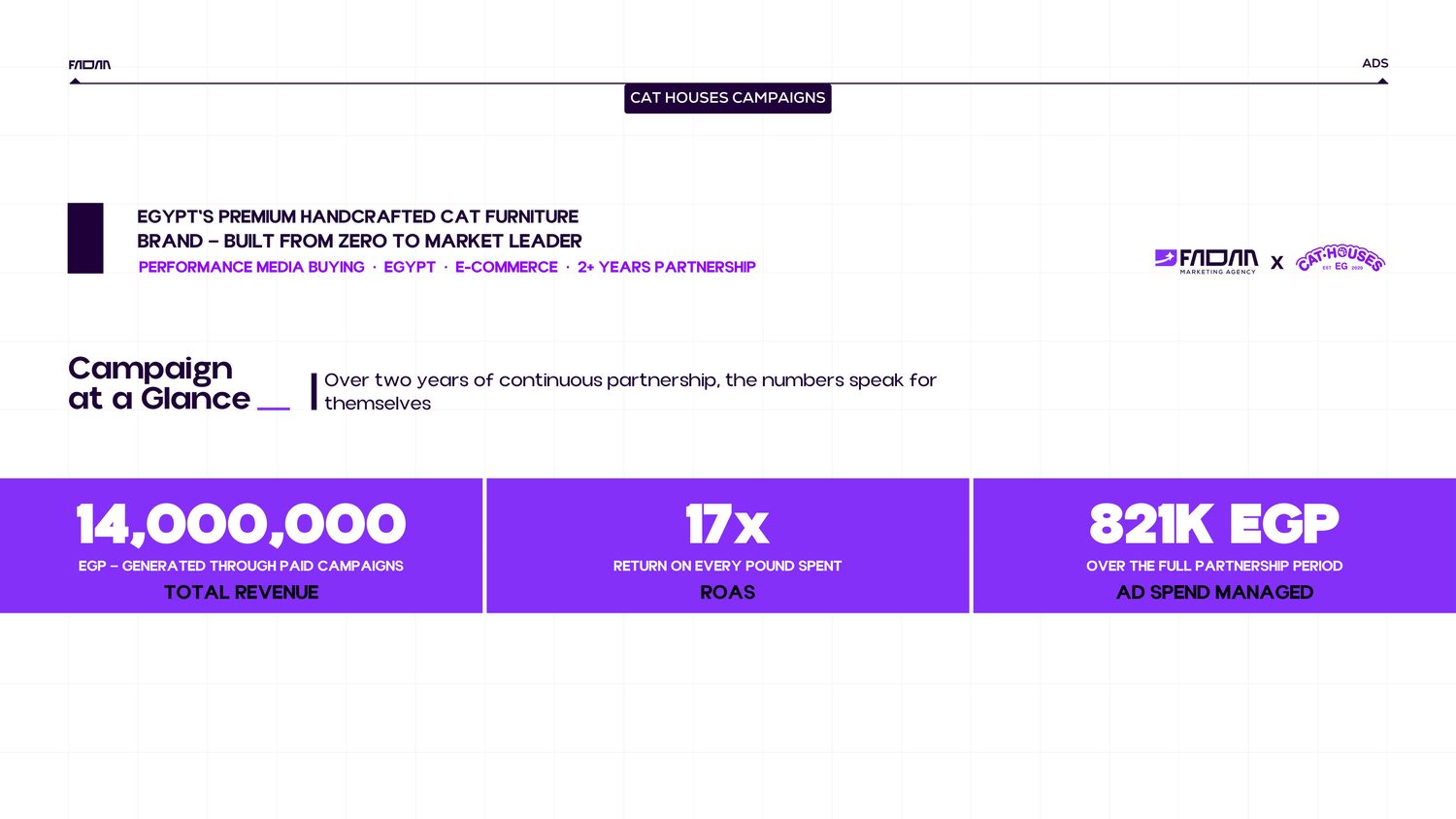Select the PERFORMANCE MEDIA BUYING tag
This screenshot has height=819, width=1456.
251,267
